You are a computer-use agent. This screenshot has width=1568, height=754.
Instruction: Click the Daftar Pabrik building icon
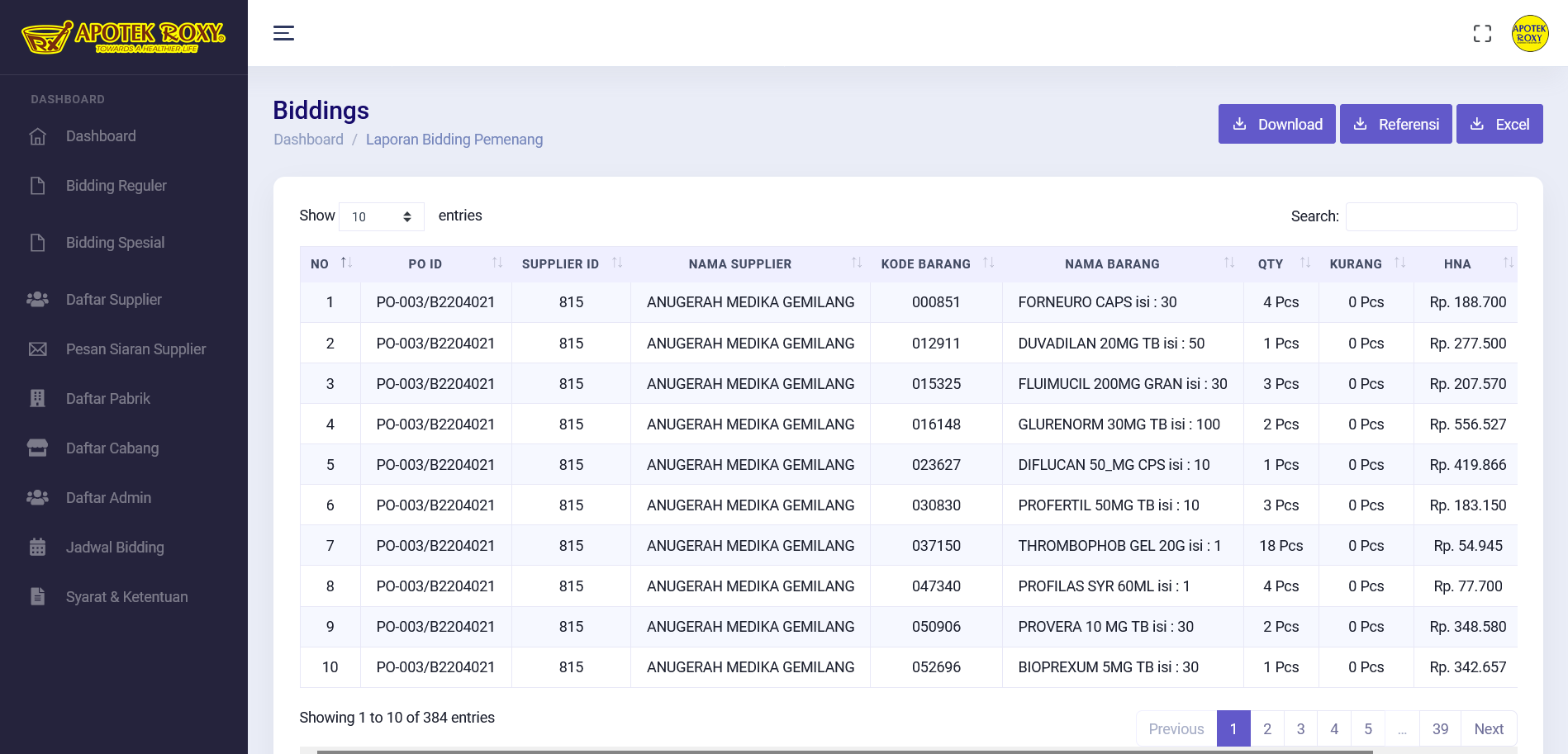click(38, 399)
